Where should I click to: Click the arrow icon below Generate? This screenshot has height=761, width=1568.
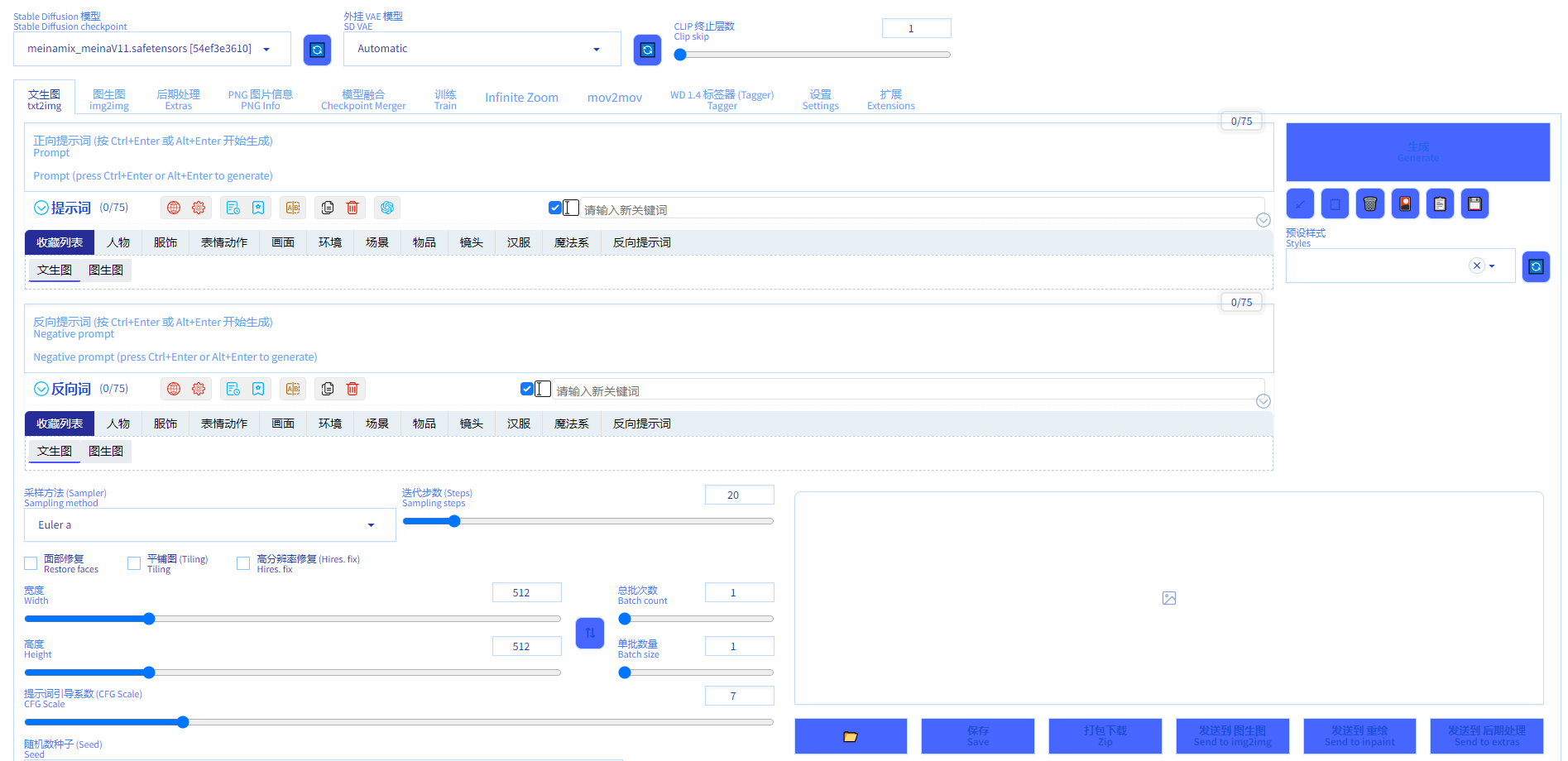click(1300, 203)
